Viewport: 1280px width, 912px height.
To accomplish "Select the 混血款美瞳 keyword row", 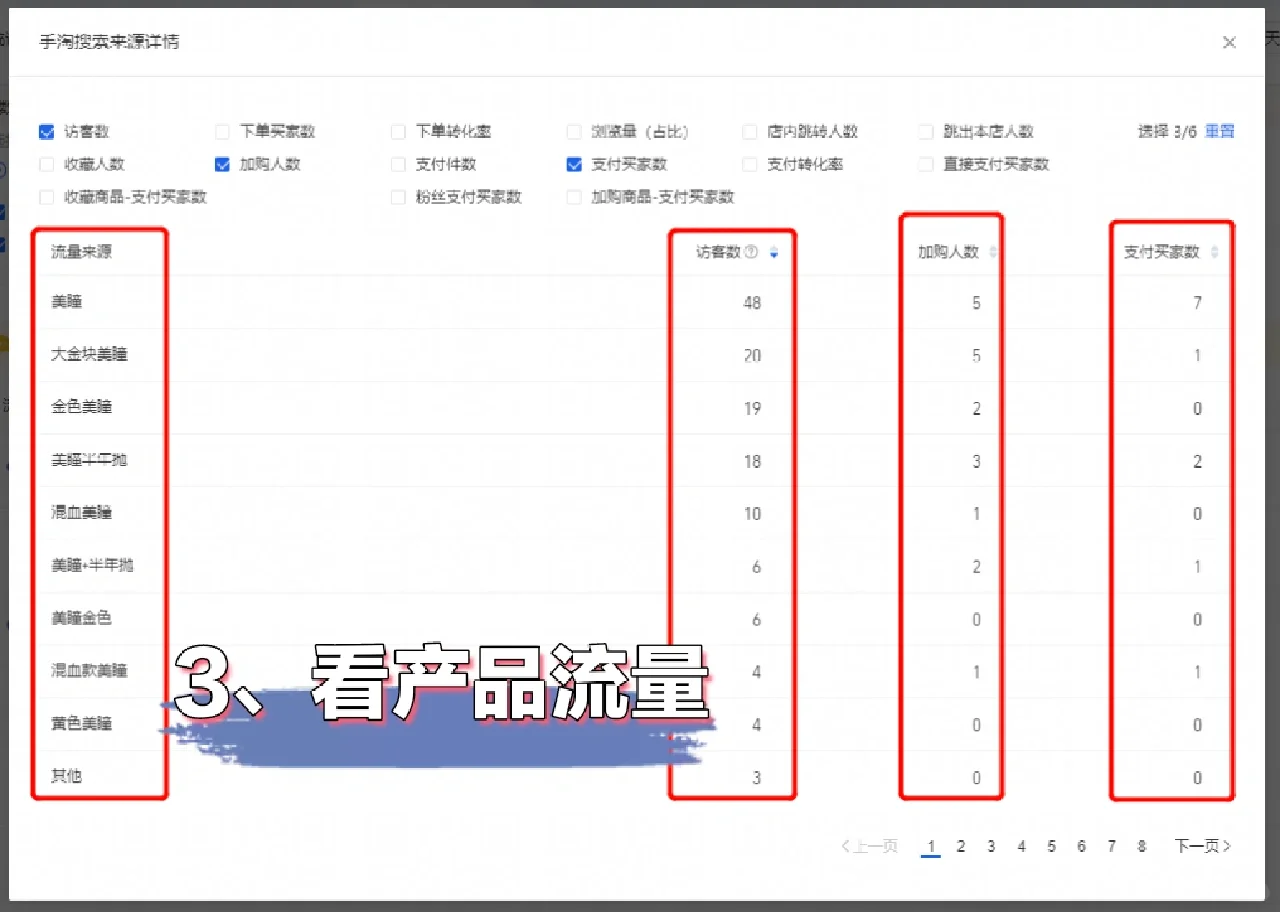I will click(x=635, y=672).
